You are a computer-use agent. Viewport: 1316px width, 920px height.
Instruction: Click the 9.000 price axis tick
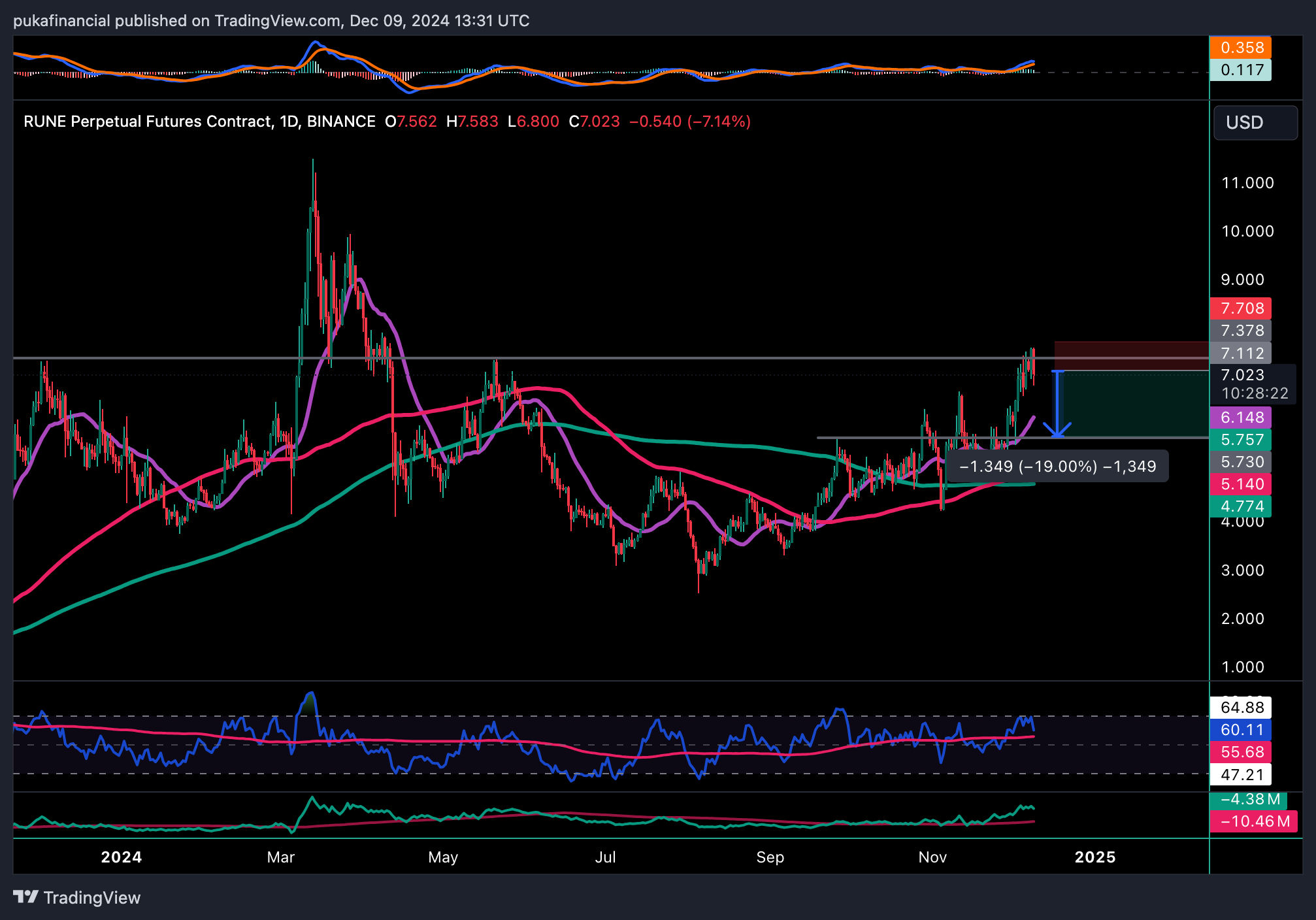1243,280
